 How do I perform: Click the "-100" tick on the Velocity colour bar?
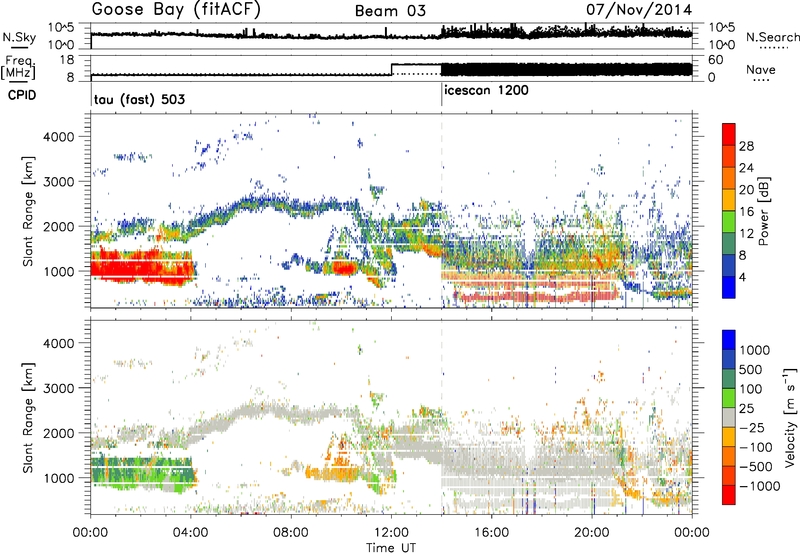point(756,447)
